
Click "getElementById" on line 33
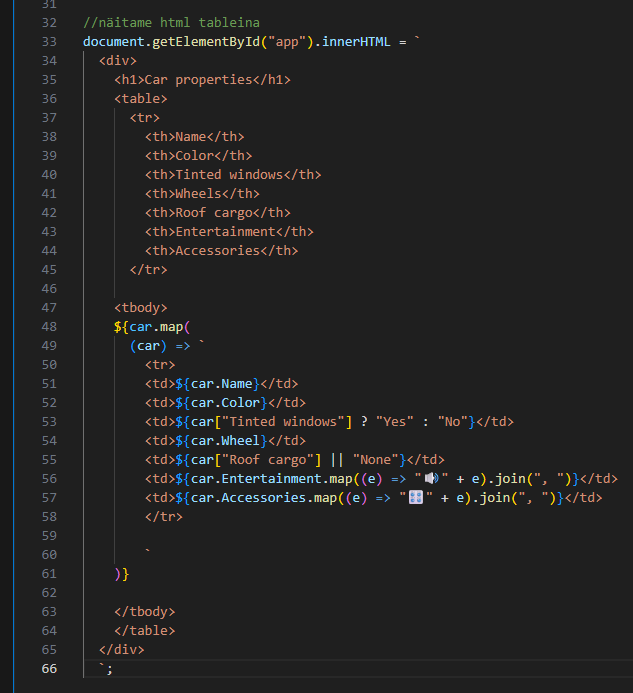point(206,42)
